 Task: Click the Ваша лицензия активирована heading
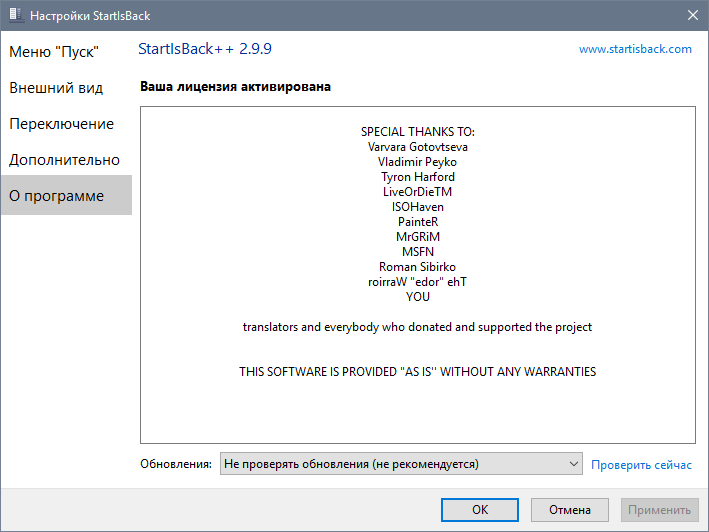(235, 86)
